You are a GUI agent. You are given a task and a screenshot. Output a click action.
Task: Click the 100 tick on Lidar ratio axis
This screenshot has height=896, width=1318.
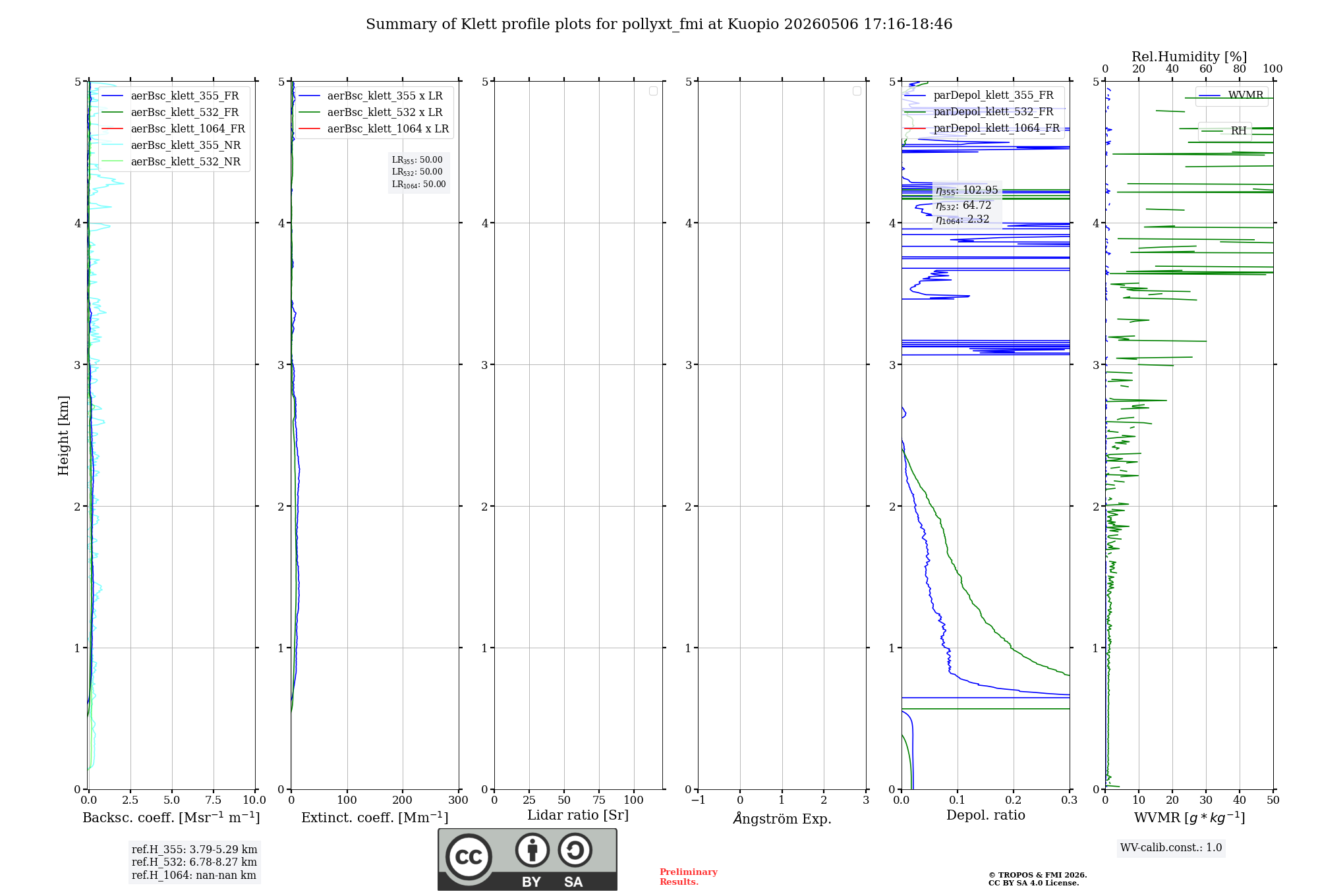[633, 800]
